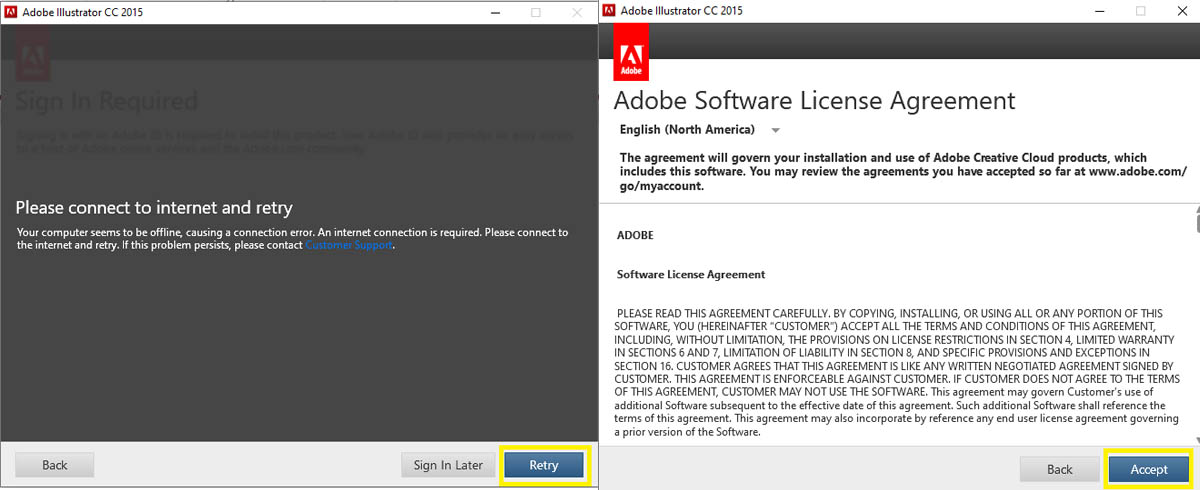Choose Sign In Later button
Screen dimensions: 1200x490
tap(448, 465)
